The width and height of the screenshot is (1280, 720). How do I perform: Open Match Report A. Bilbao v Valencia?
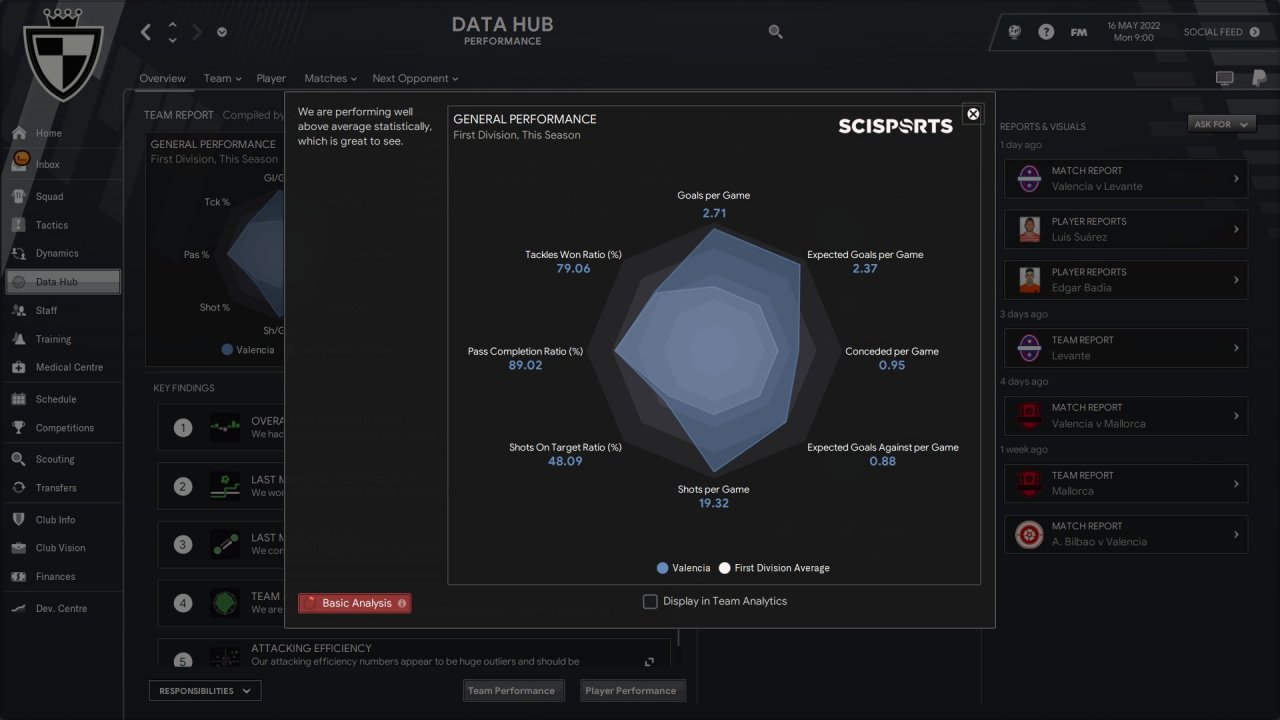click(x=1126, y=534)
